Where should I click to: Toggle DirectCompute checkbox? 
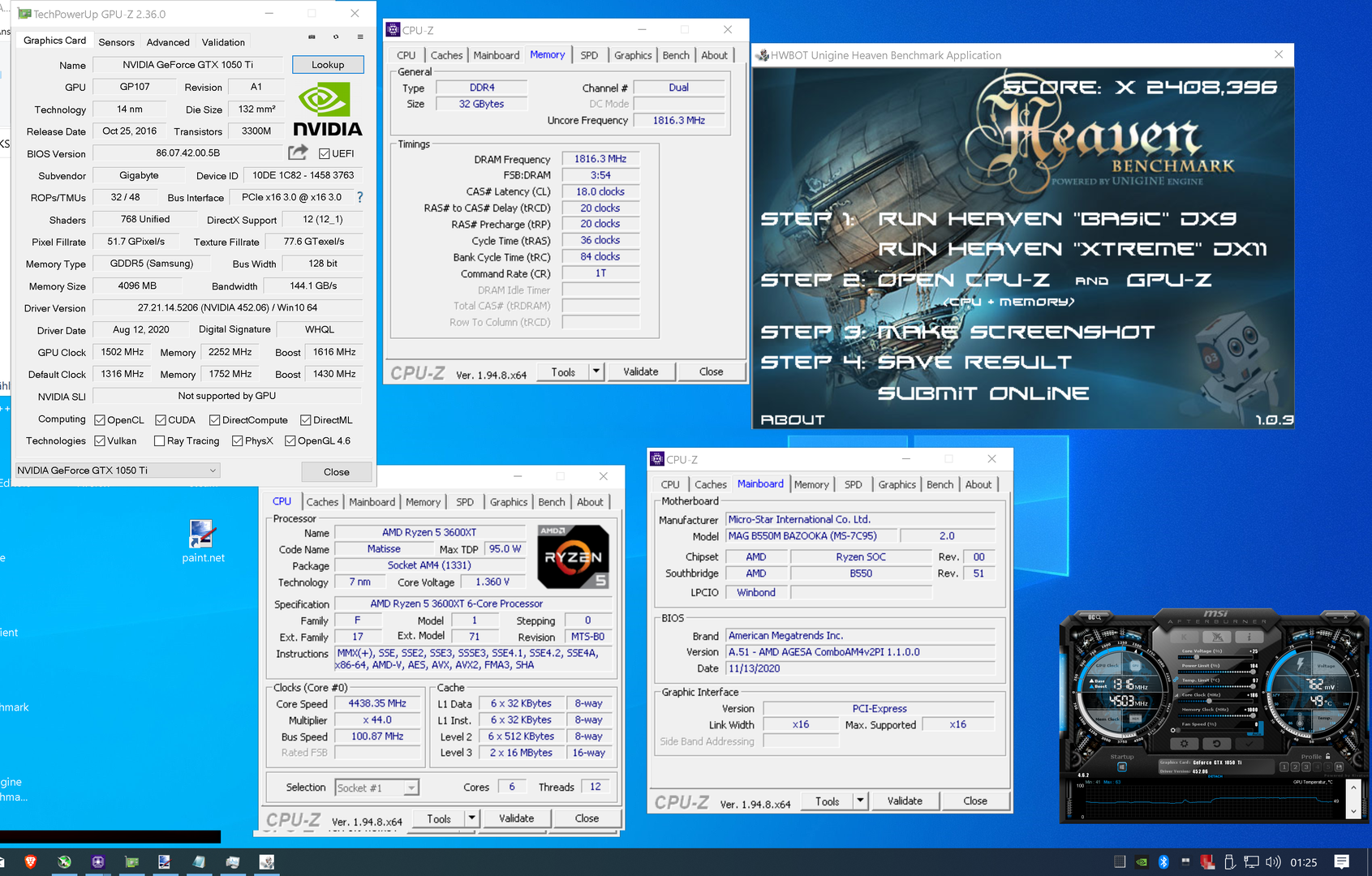[x=215, y=420]
